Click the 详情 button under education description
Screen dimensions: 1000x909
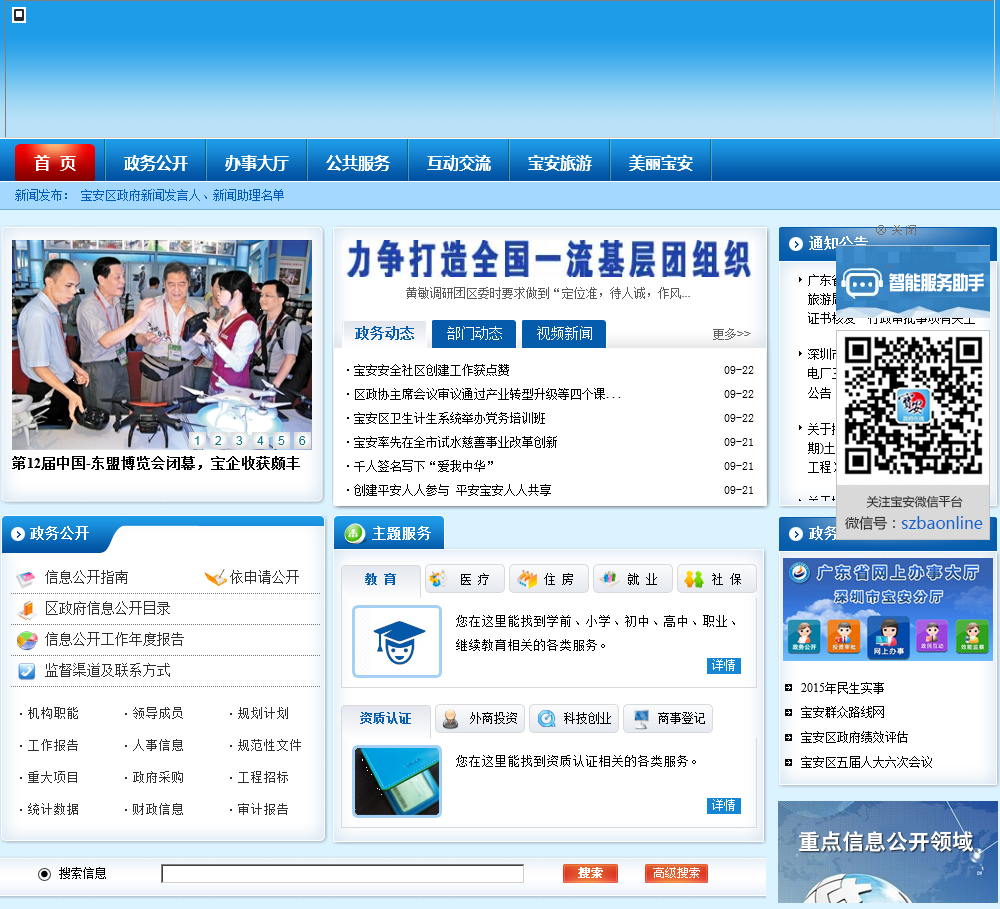(x=724, y=665)
